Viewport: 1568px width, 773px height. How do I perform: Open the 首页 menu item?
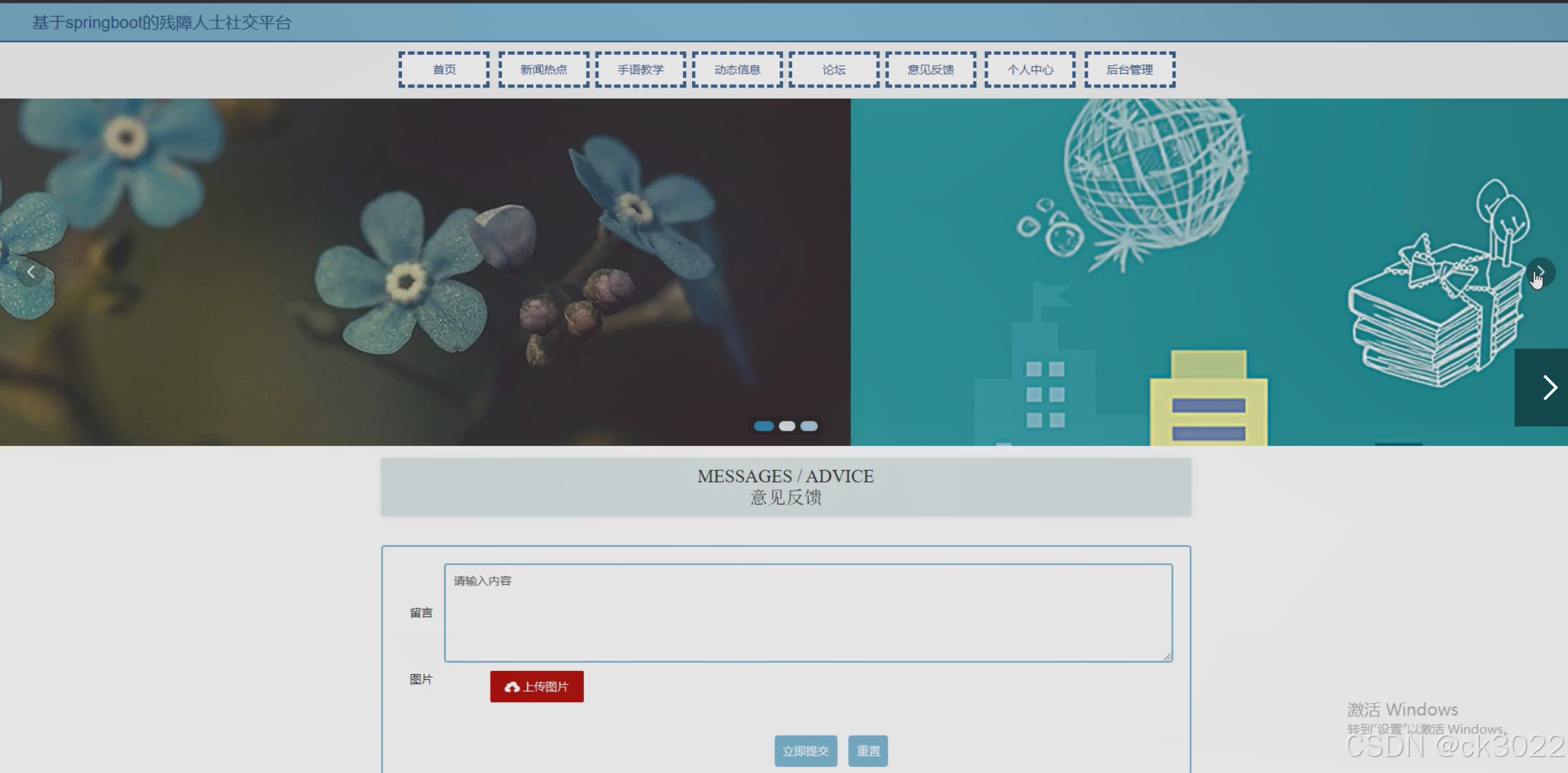pos(444,69)
